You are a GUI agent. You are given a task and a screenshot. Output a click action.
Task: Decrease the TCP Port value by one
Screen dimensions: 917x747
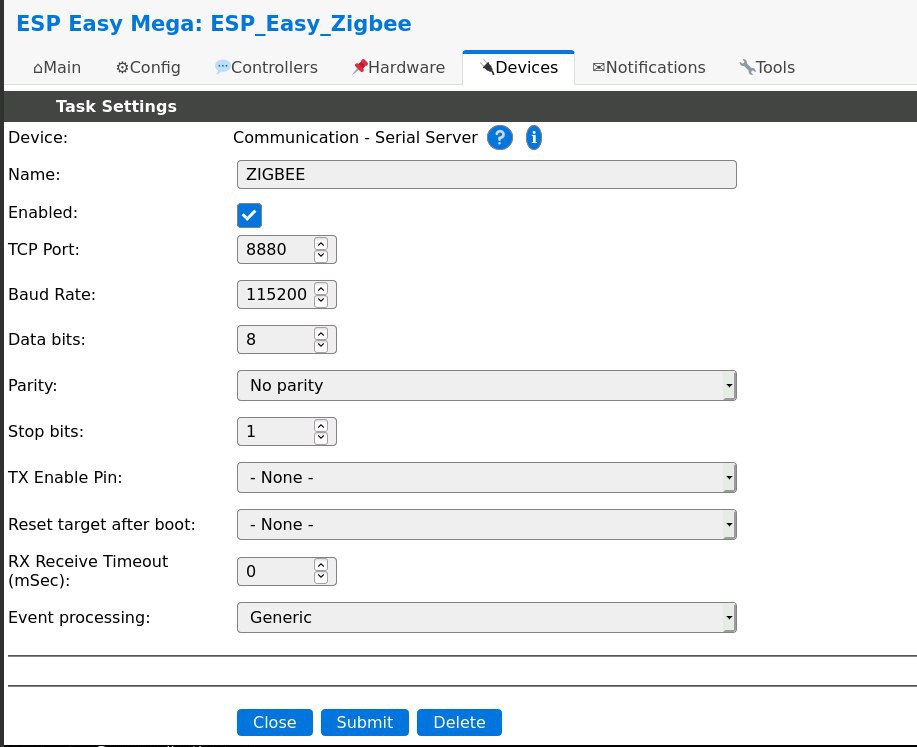tap(321, 256)
